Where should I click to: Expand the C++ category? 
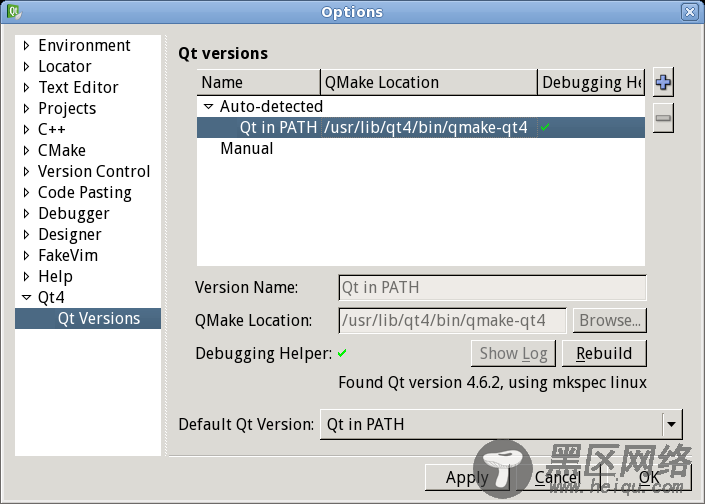(26, 129)
